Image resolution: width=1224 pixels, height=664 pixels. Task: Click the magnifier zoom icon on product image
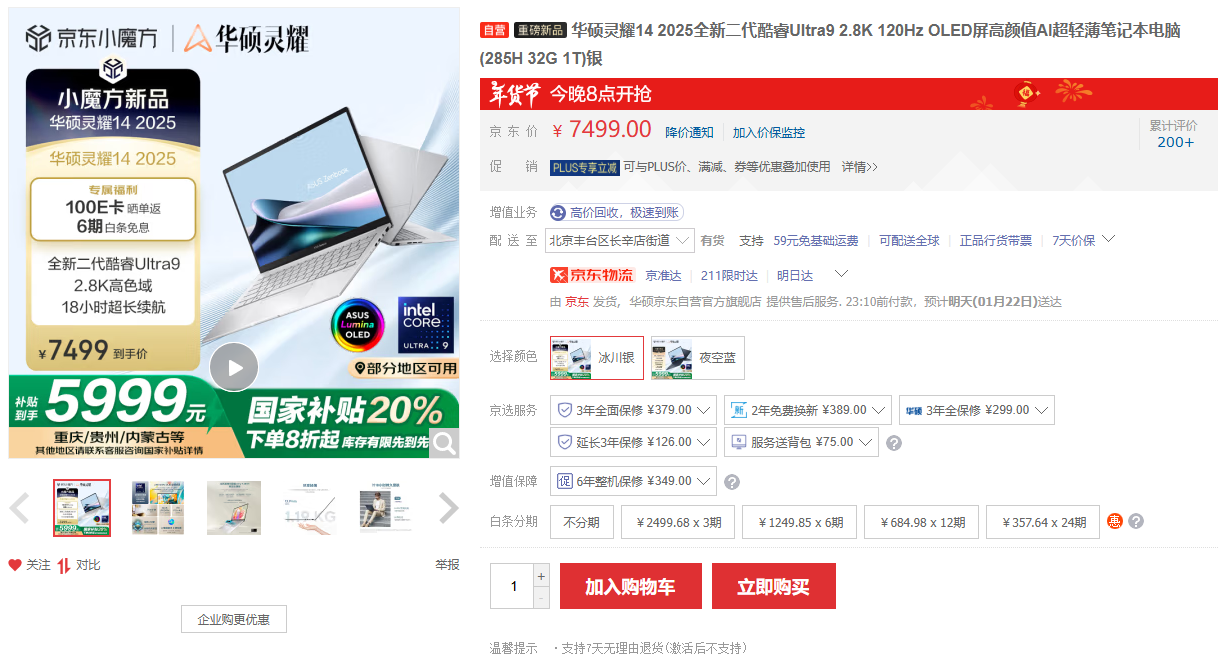point(445,443)
